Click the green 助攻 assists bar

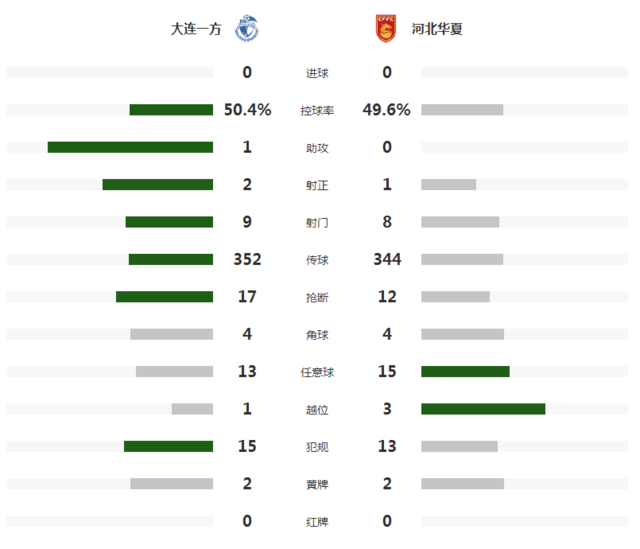pyautogui.click(x=130, y=147)
